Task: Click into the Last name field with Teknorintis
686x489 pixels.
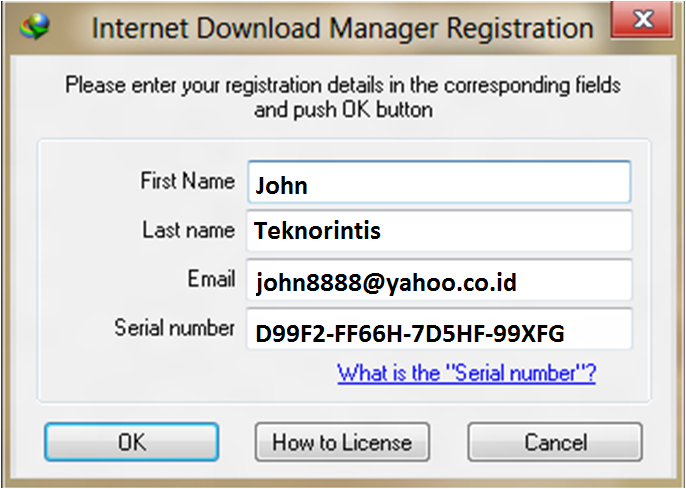Action: [439, 231]
